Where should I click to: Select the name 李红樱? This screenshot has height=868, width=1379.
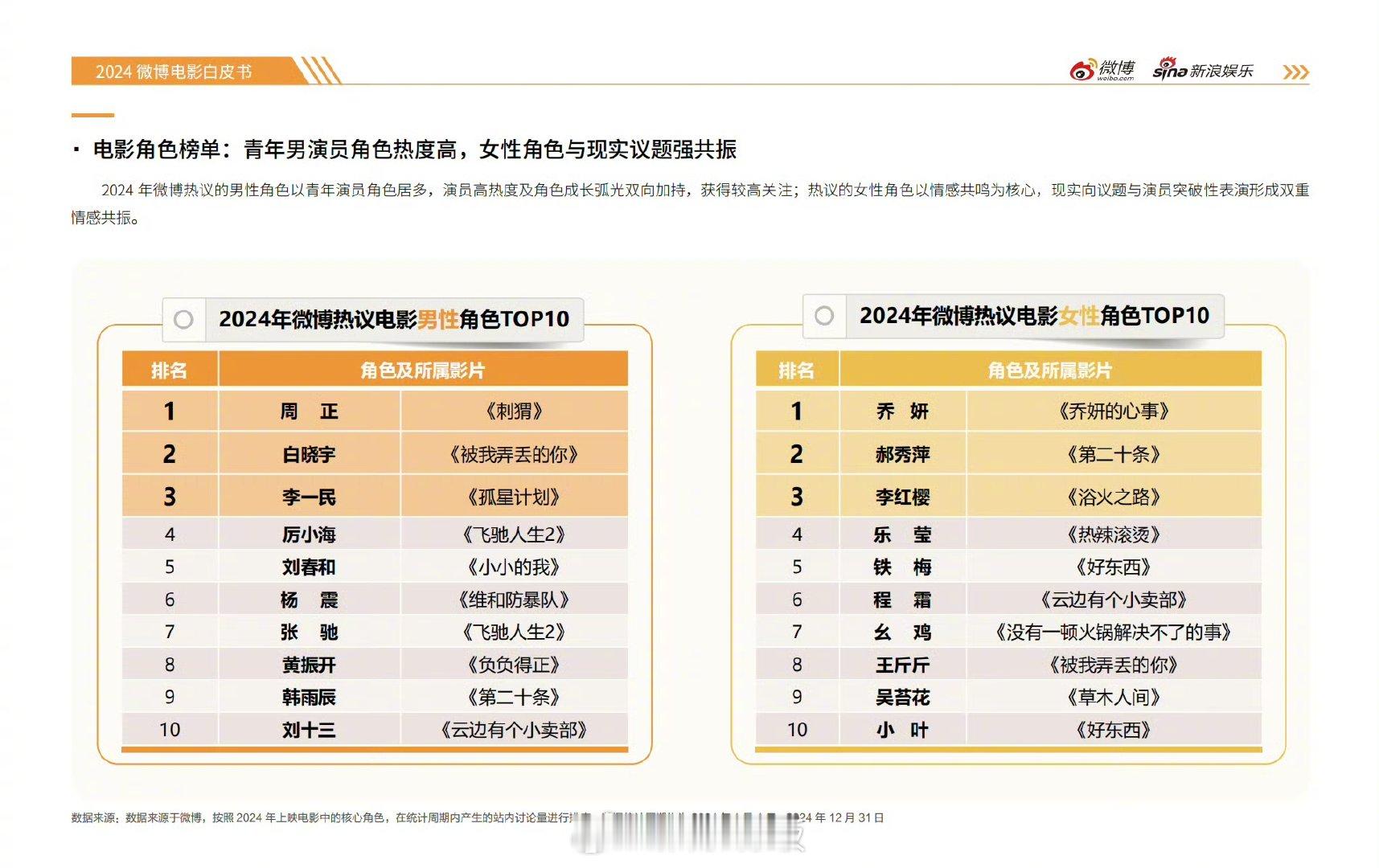pos(902,497)
